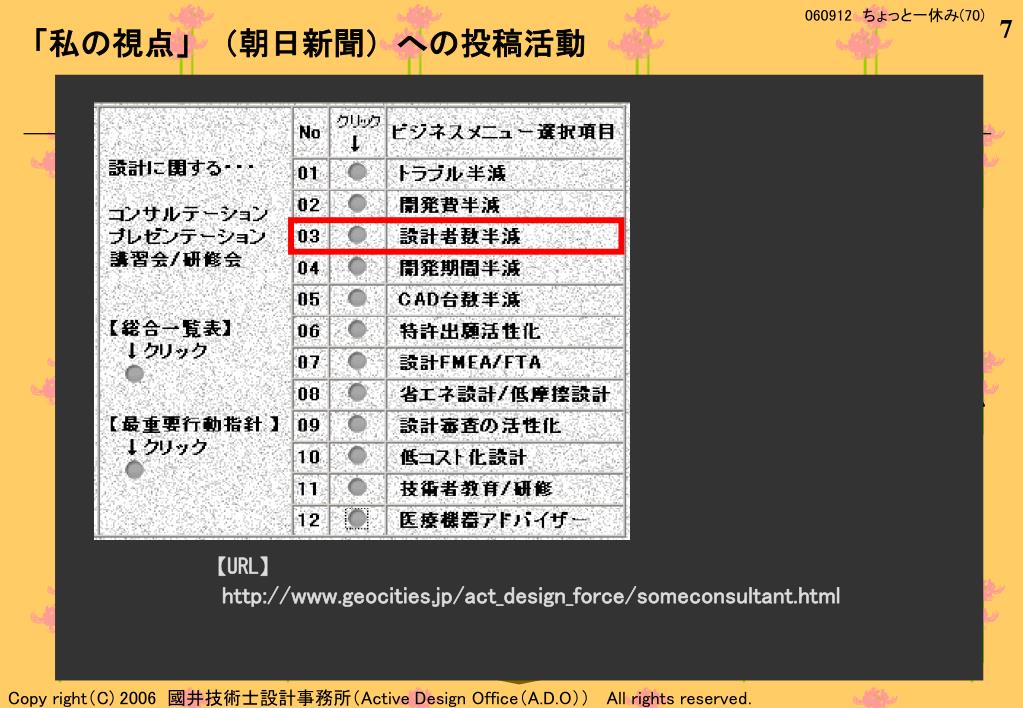The width and height of the screenshot is (1023, 708).
Task: Click the 省エネ設計/低摩擦設計 menu text
Action: (504, 394)
